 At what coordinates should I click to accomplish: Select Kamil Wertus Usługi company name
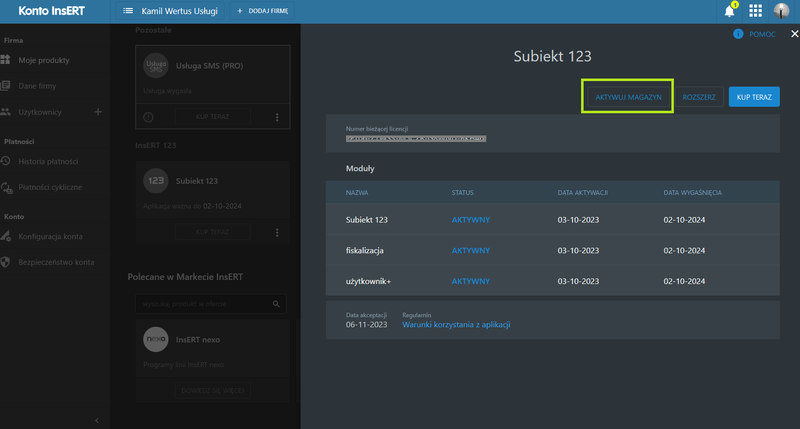180,11
